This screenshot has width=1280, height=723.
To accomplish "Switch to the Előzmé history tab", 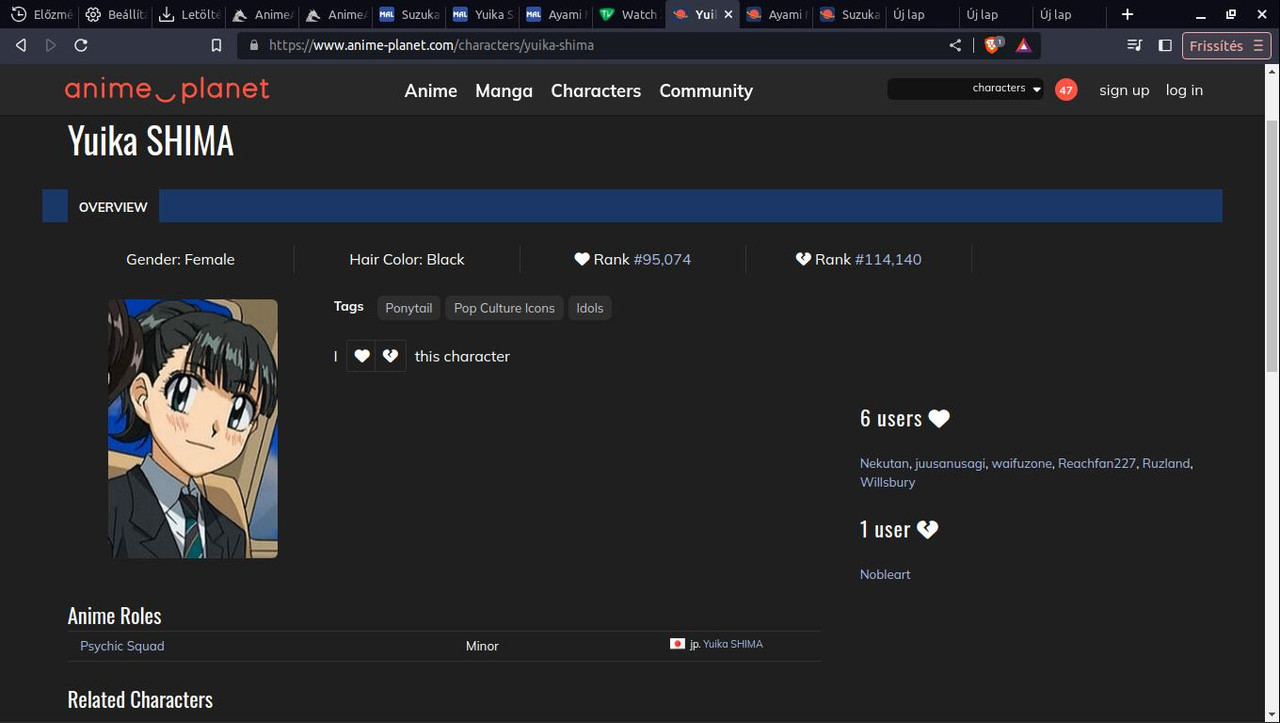I will click(42, 14).
